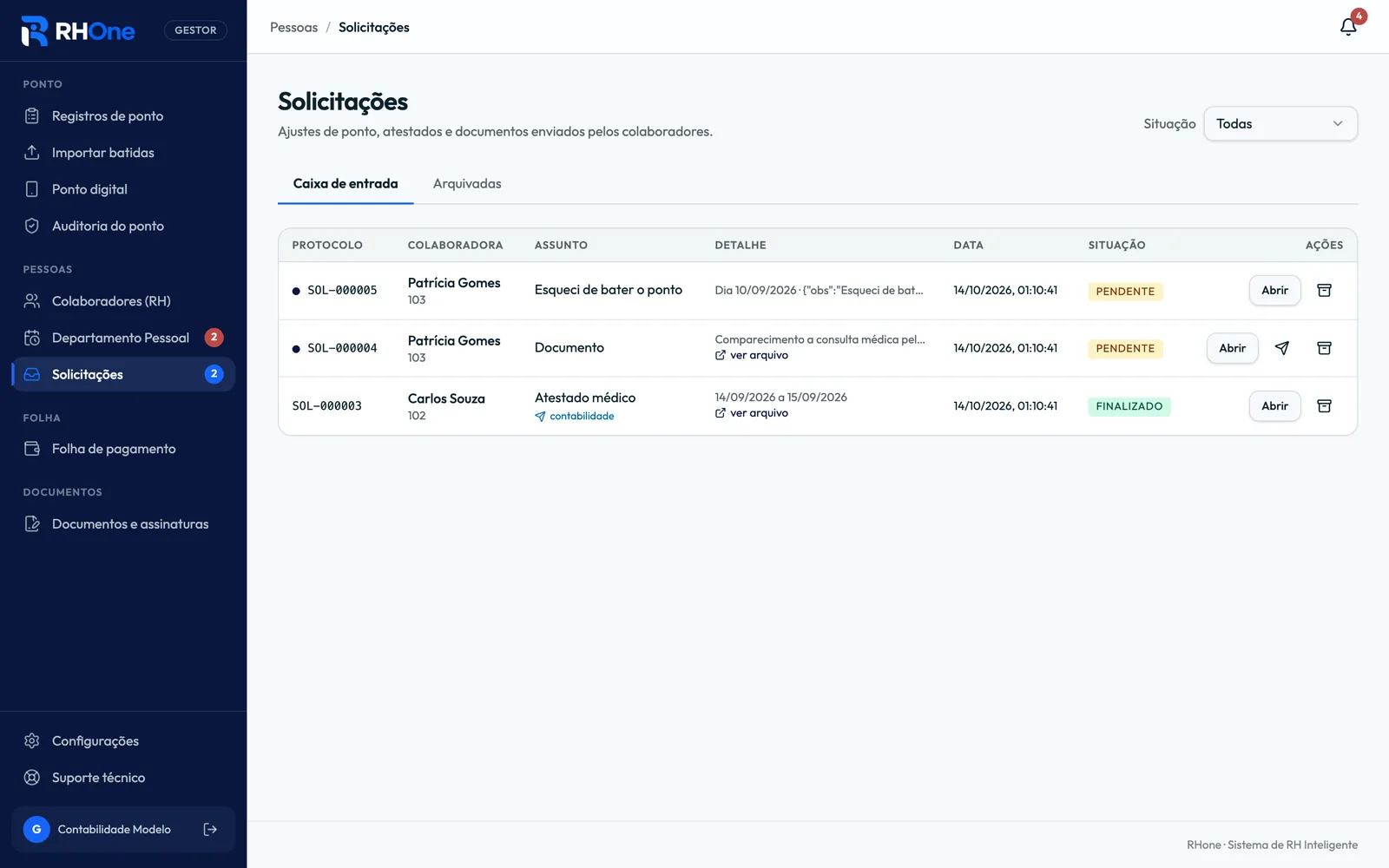Click the Documentos e assinaturas file icon
Image resolution: width=1389 pixels, height=868 pixels.
pyautogui.click(x=32, y=523)
